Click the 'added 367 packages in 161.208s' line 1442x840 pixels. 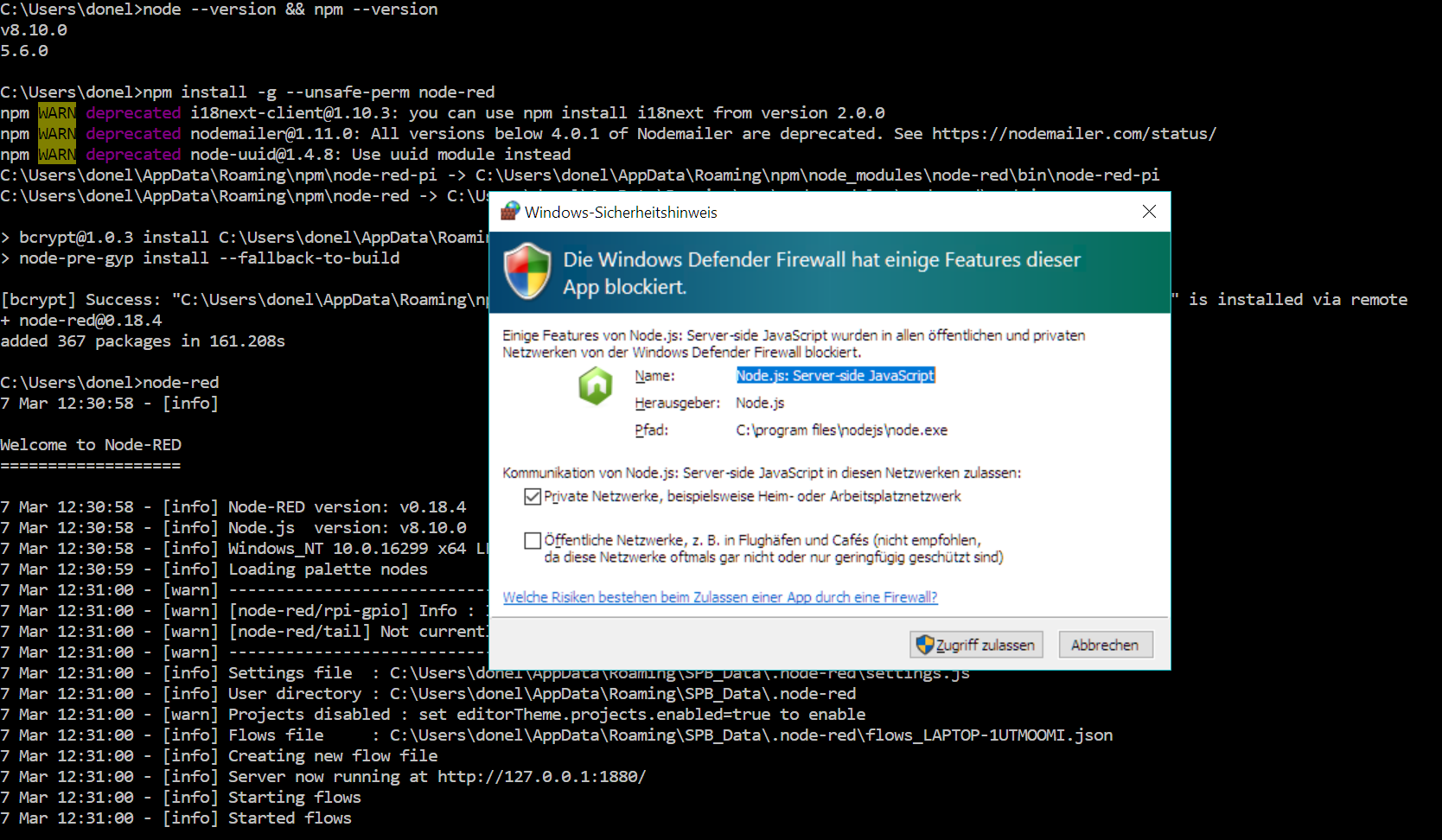pos(143,341)
